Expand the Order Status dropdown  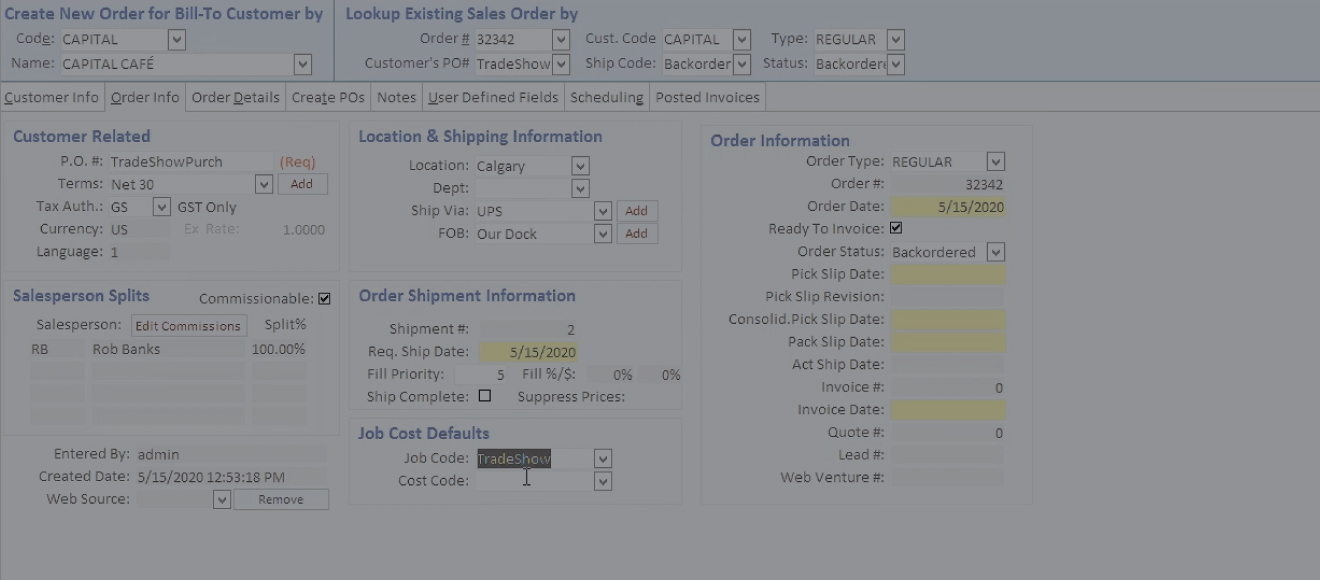pos(995,252)
